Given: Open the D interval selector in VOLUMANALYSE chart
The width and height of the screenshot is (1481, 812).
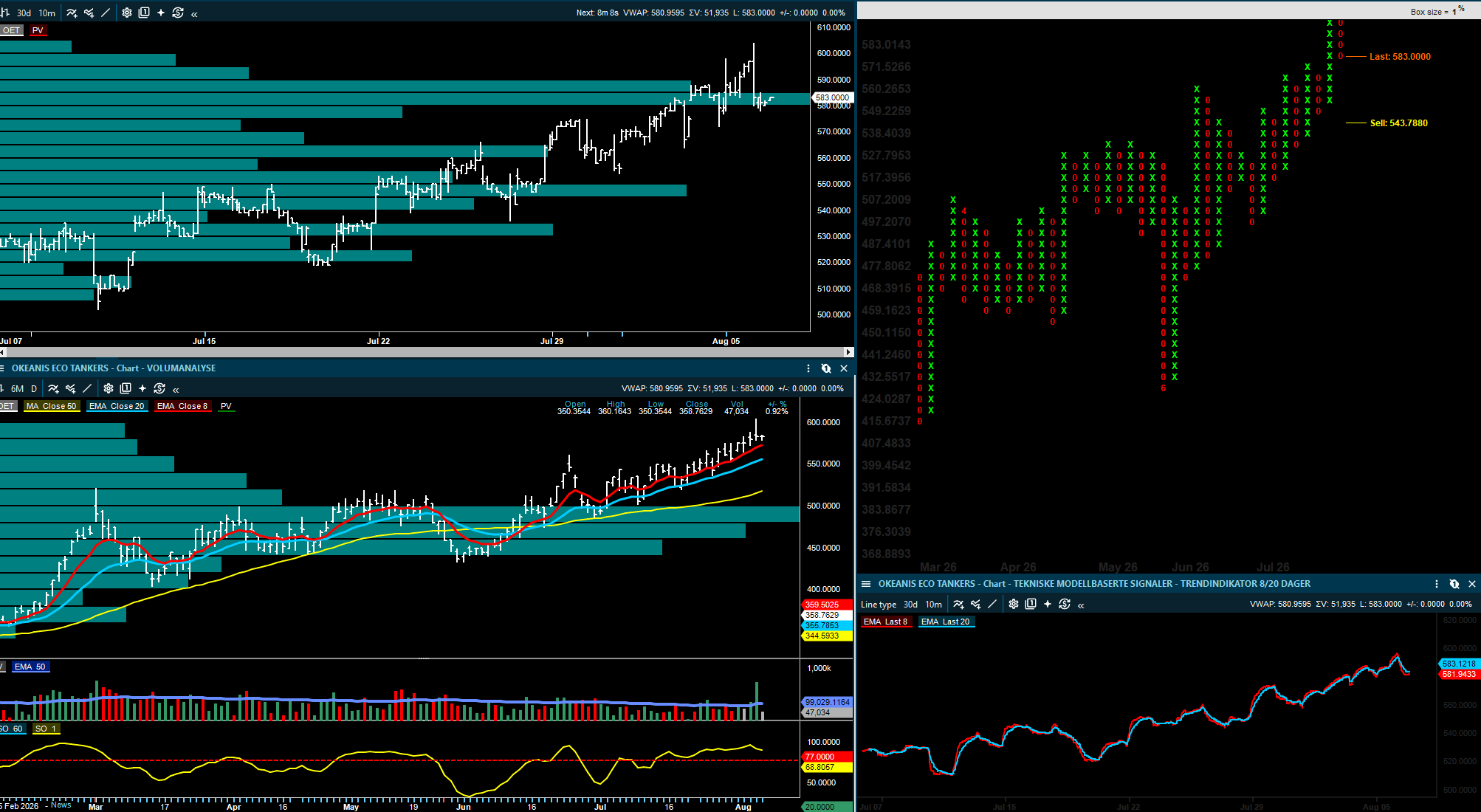Looking at the screenshot, I should tap(34, 389).
